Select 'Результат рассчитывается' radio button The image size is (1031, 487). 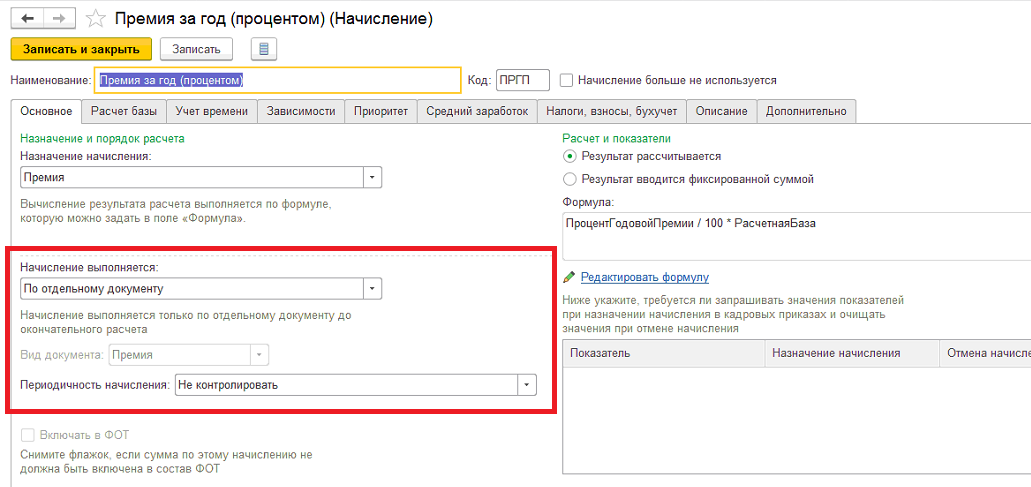569,156
